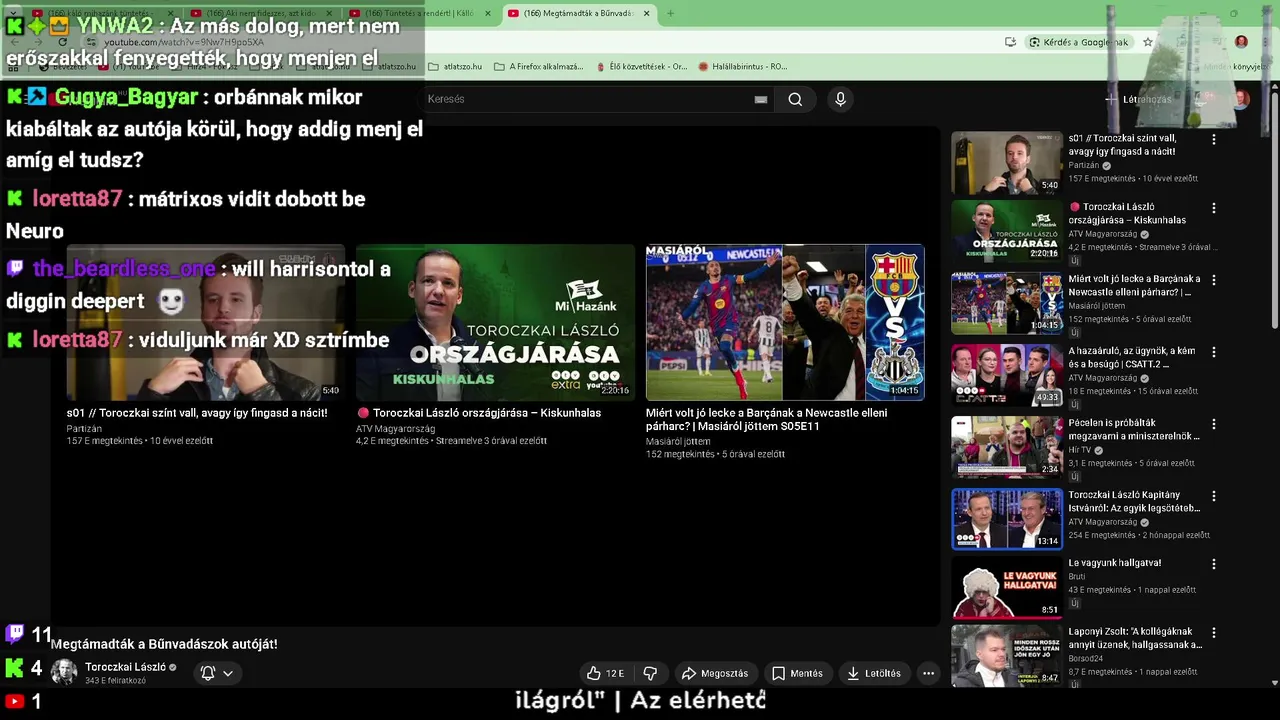Open options for Kapitány Istvánról sidebar video
This screenshot has width=1280, height=720.
1214,496
